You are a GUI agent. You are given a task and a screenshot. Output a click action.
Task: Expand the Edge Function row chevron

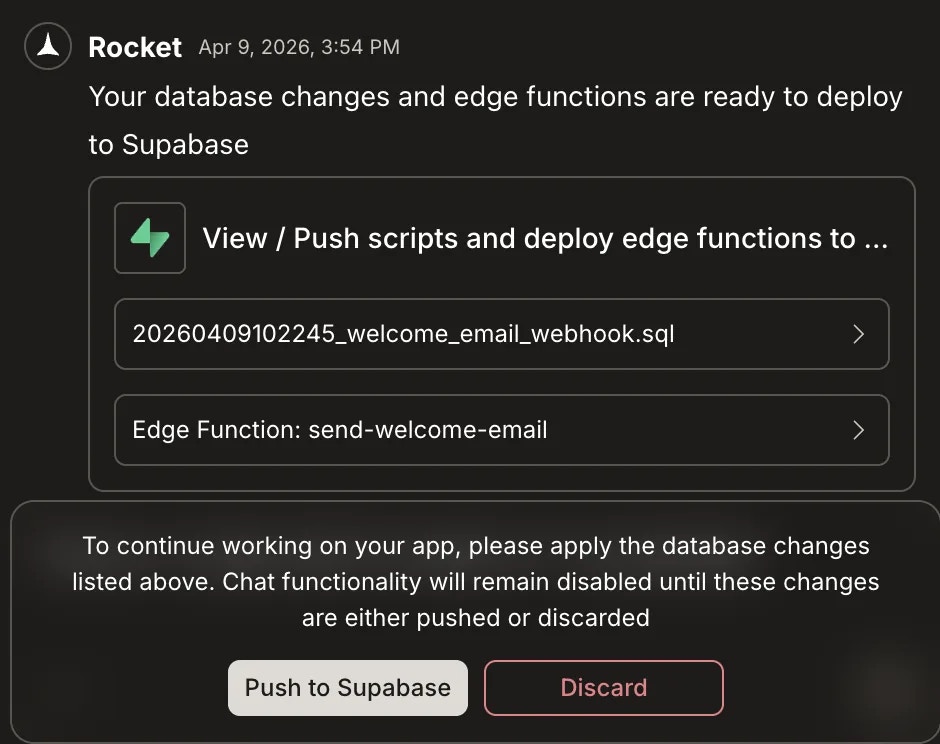click(x=858, y=430)
